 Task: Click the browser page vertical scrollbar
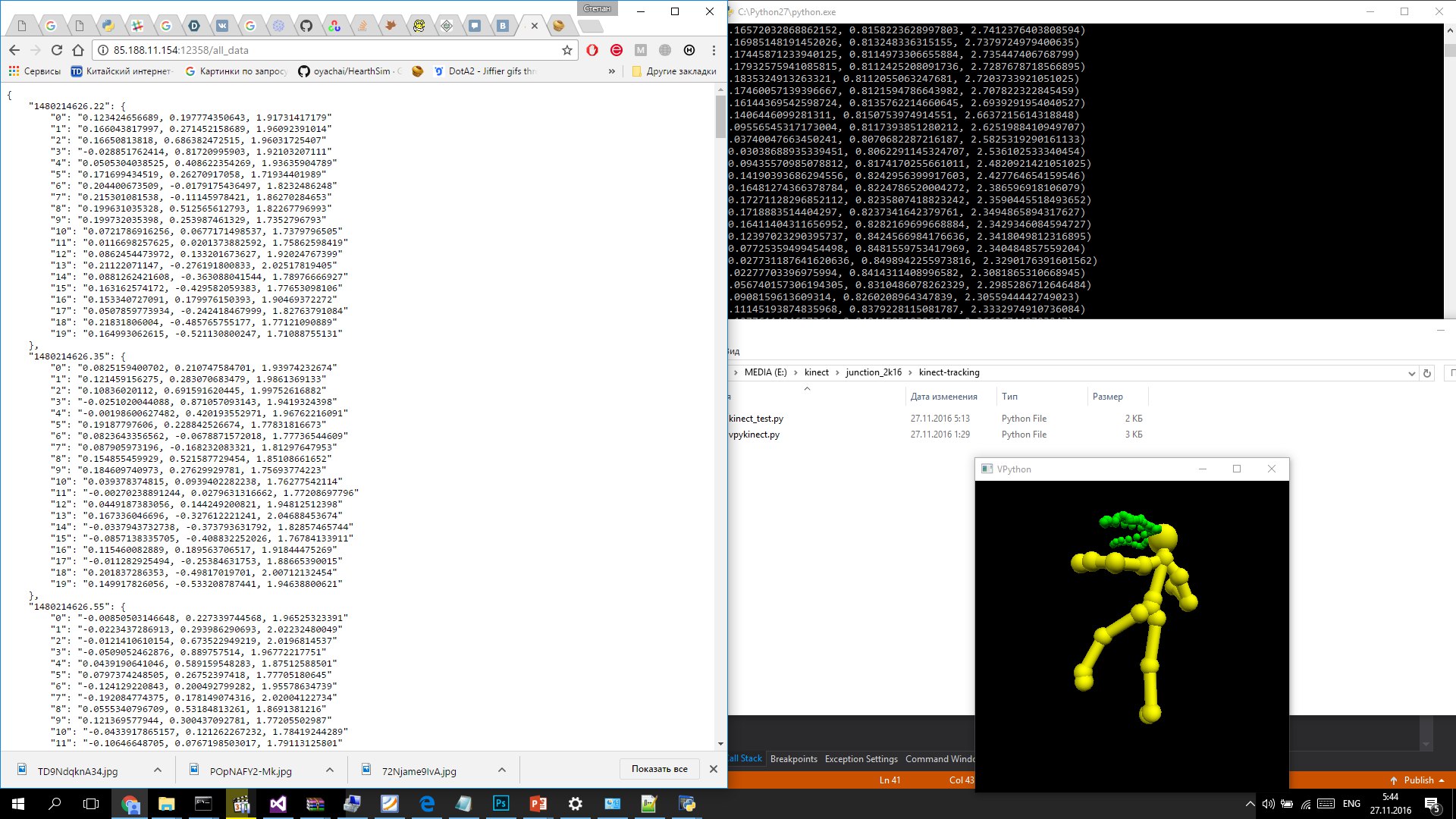coord(720,118)
